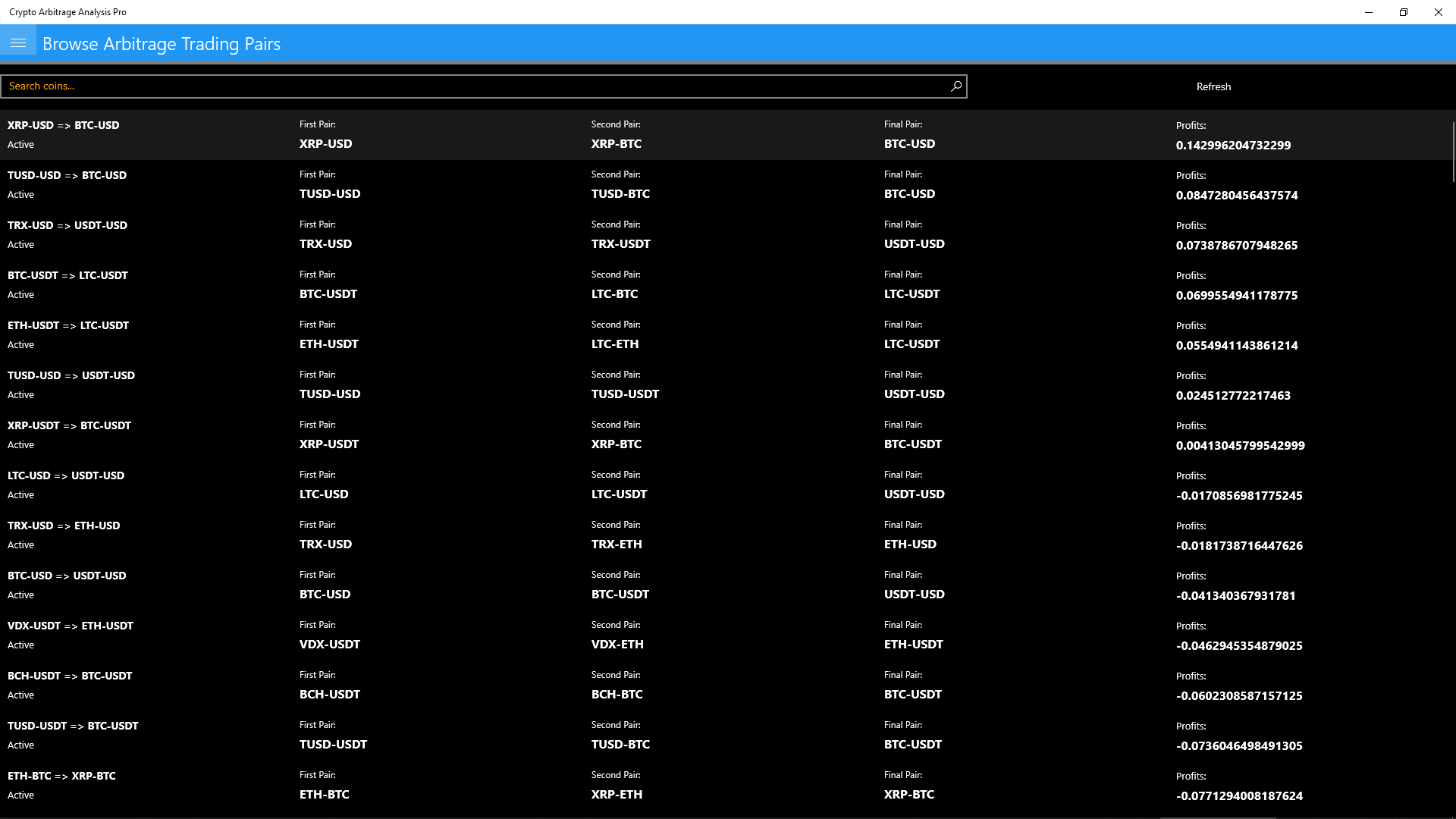
Task: Select the TUSD-USD => USDT-USD row
Action: click(x=71, y=376)
